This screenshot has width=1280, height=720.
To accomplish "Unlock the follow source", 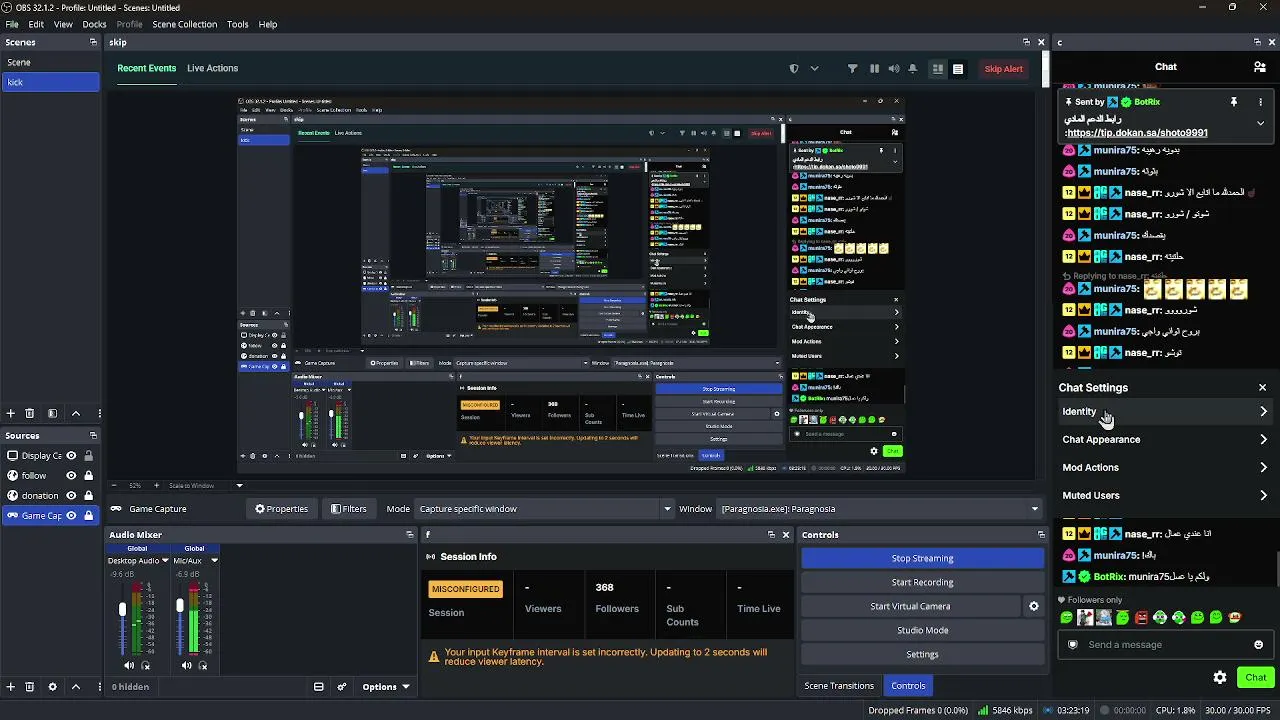I will (88, 476).
